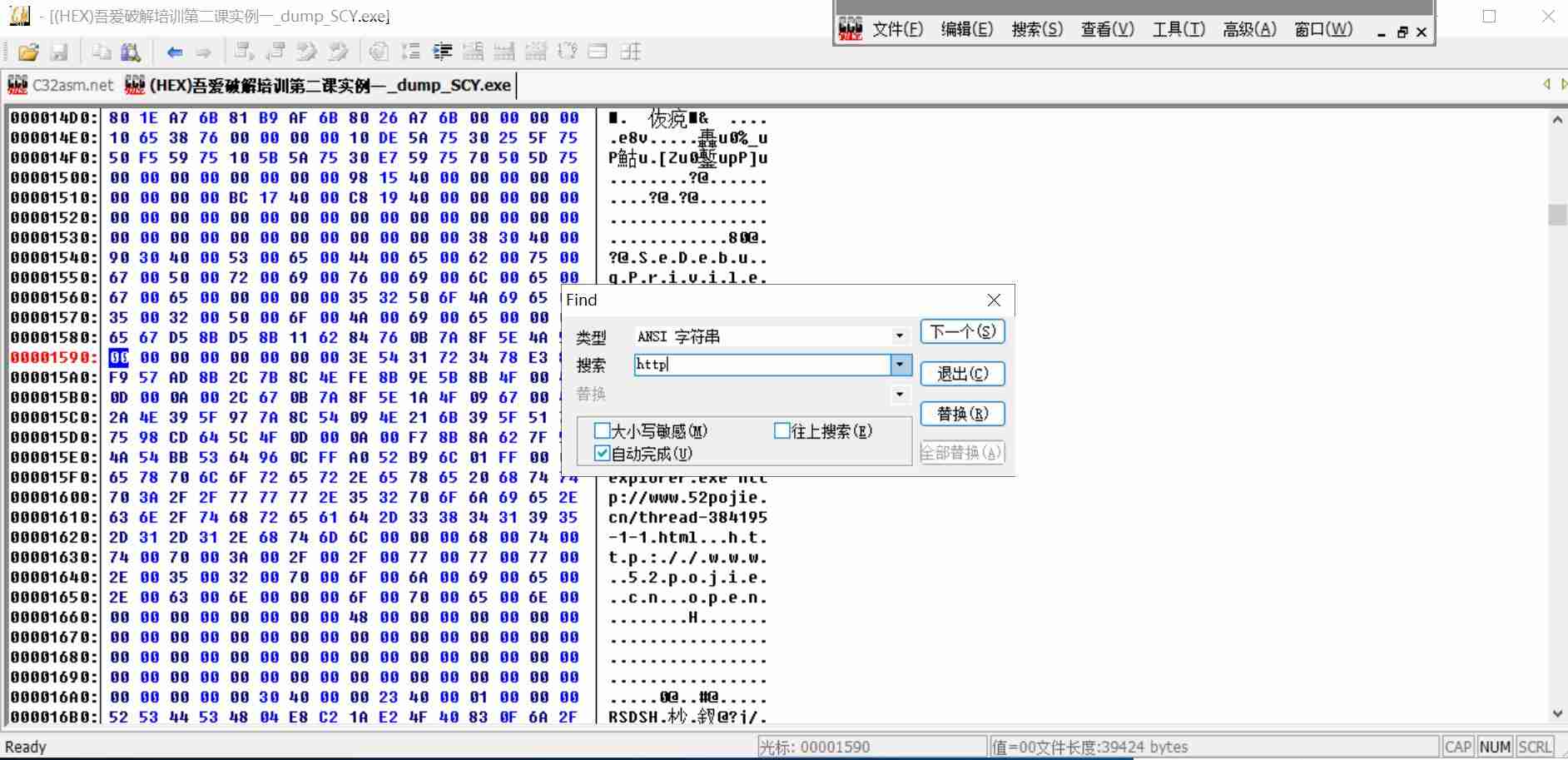The width and height of the screenshot is (1568, 760).
Task: Open the 窗口(W) menu
Action: [1323, 30]
